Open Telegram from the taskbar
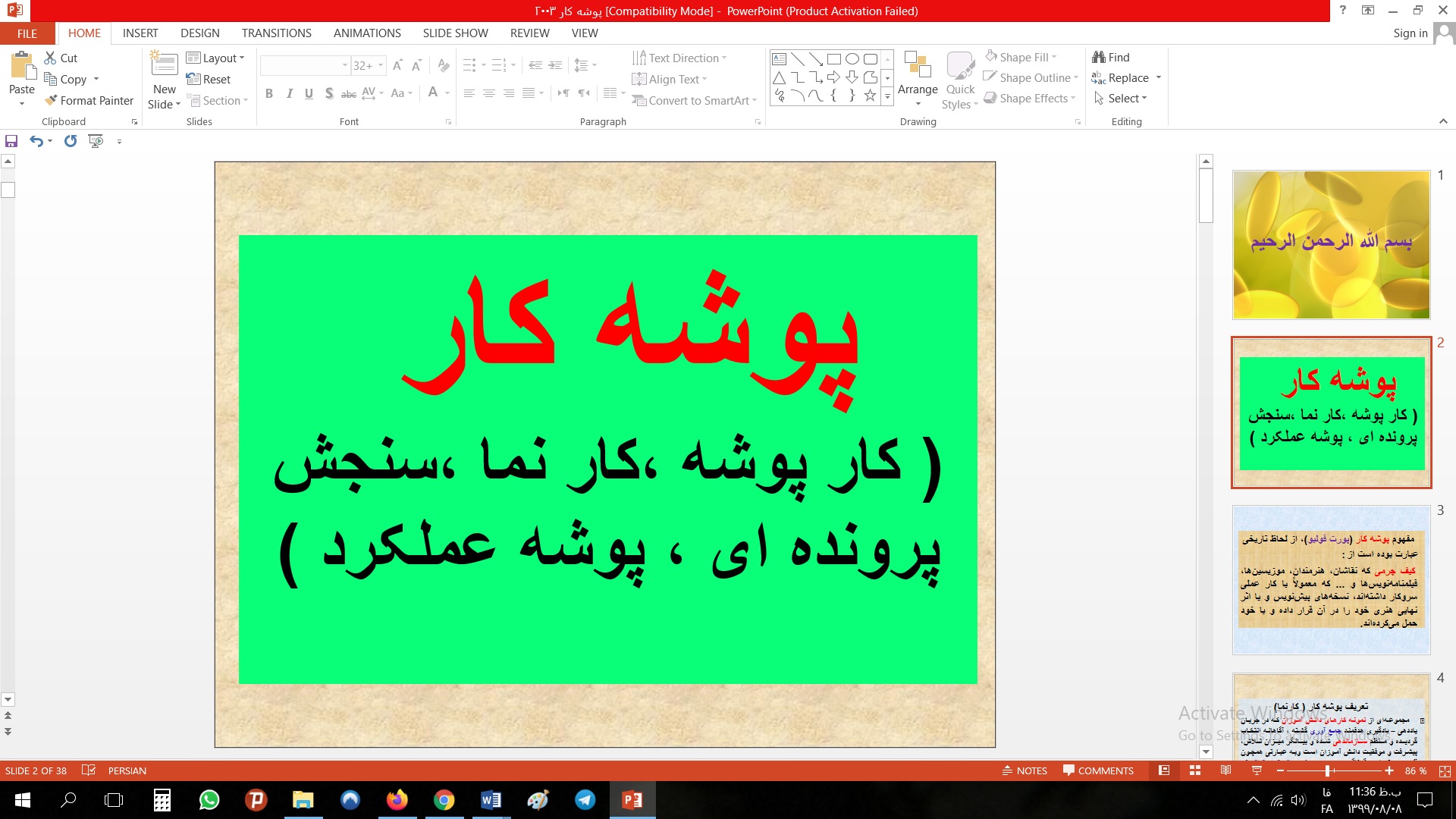Screen dimensions: 1456x819 [585, 800]
